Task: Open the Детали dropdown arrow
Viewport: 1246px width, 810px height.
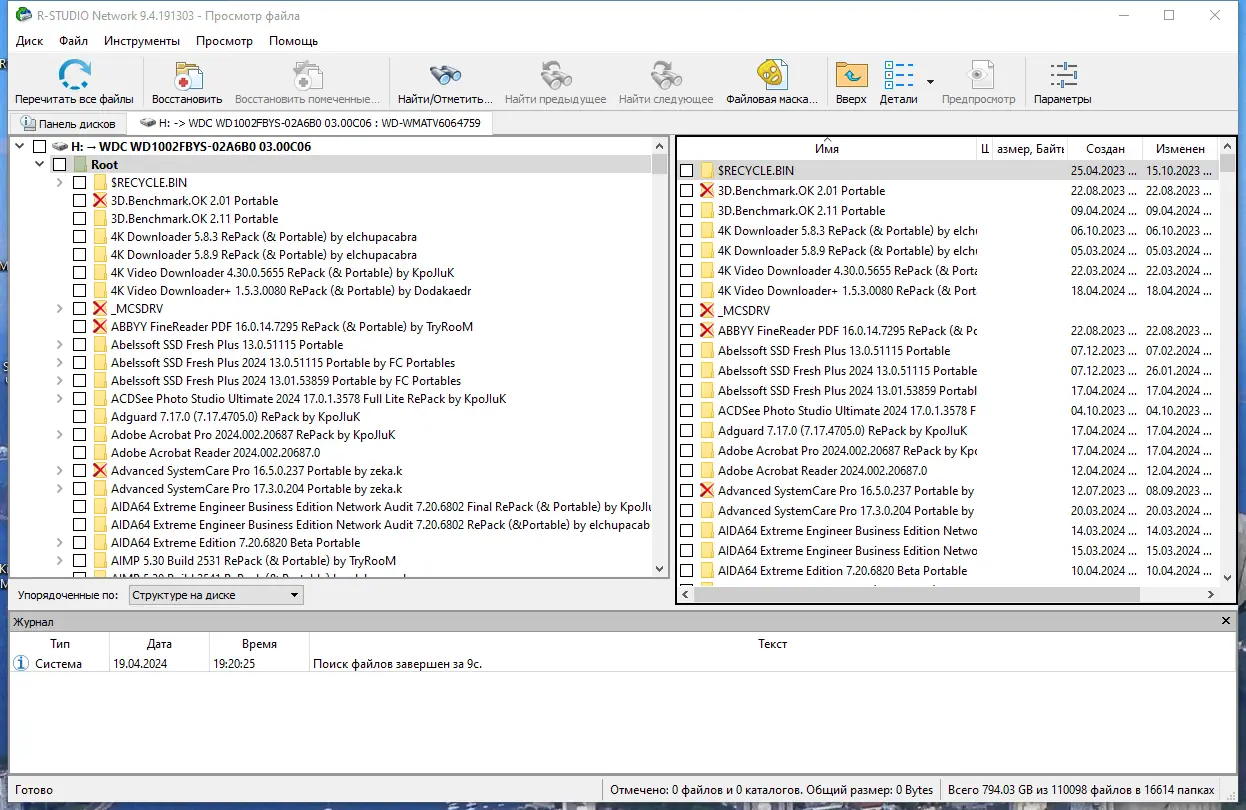Action: tap(930, 82)
